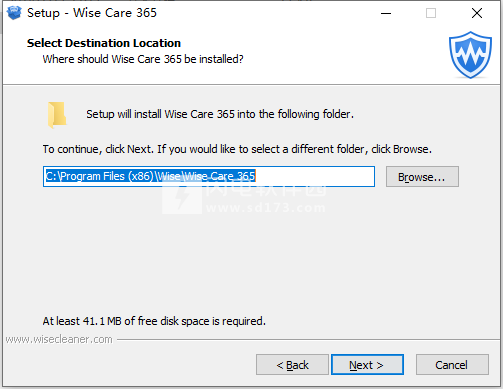
Task: Click the www.wisecleaner.com text
Action: coord(59,339)
